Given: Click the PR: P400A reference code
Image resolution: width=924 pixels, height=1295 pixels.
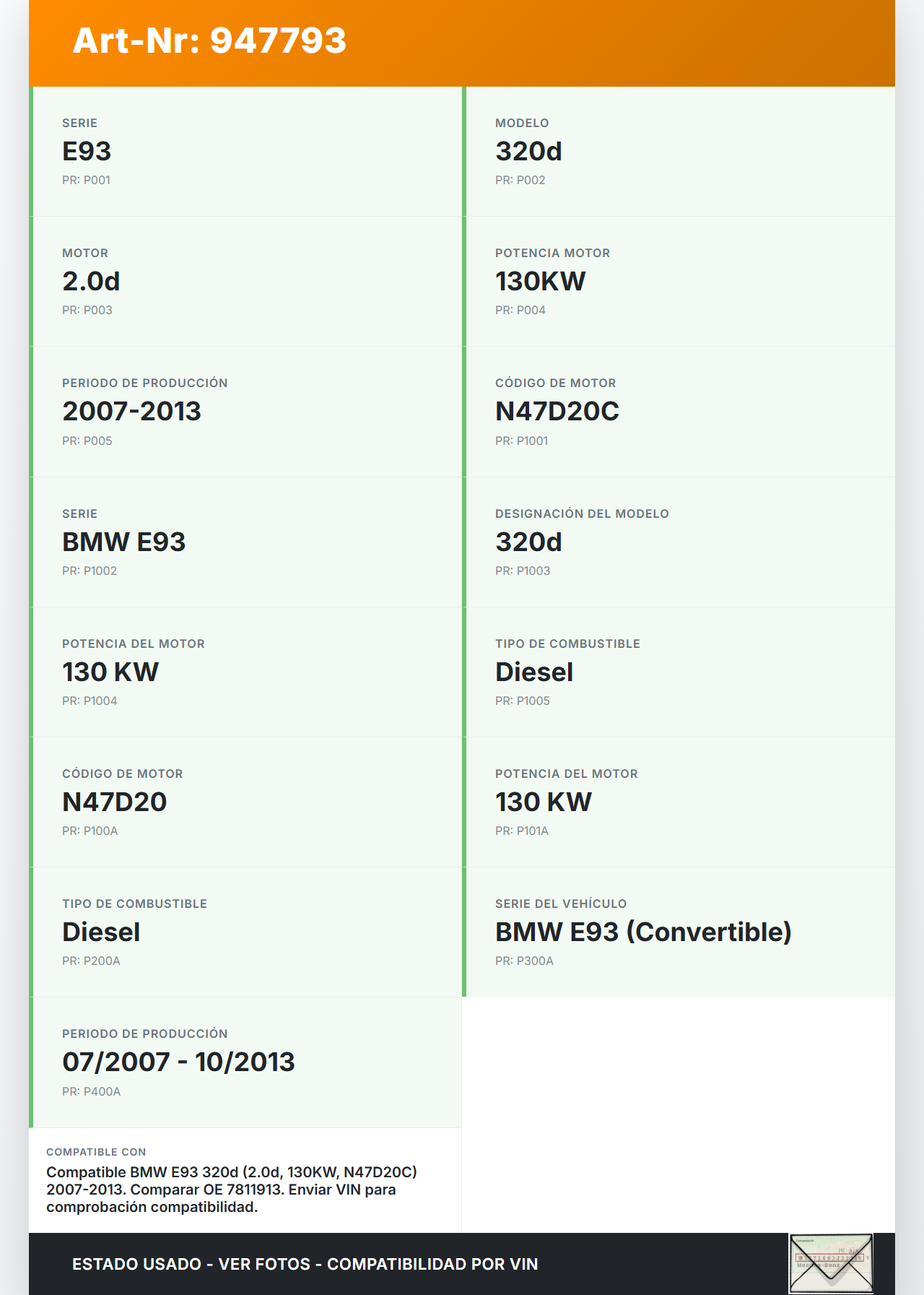Looking at the screenshot, I should click(x=92, y=1091).
